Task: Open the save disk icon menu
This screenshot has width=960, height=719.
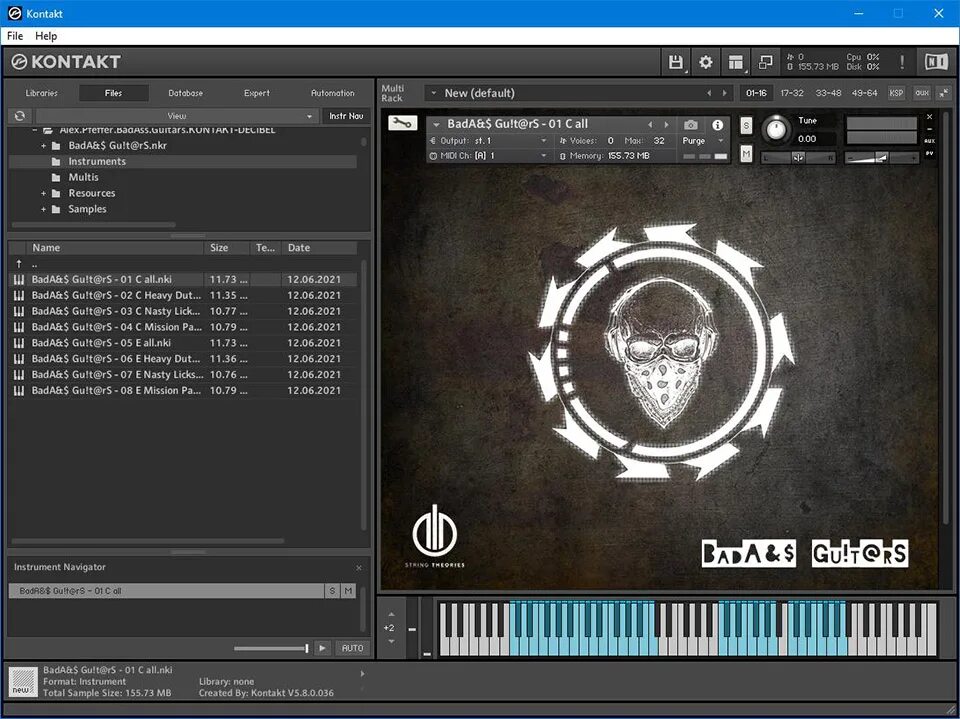Action: (x=675, y=62)
